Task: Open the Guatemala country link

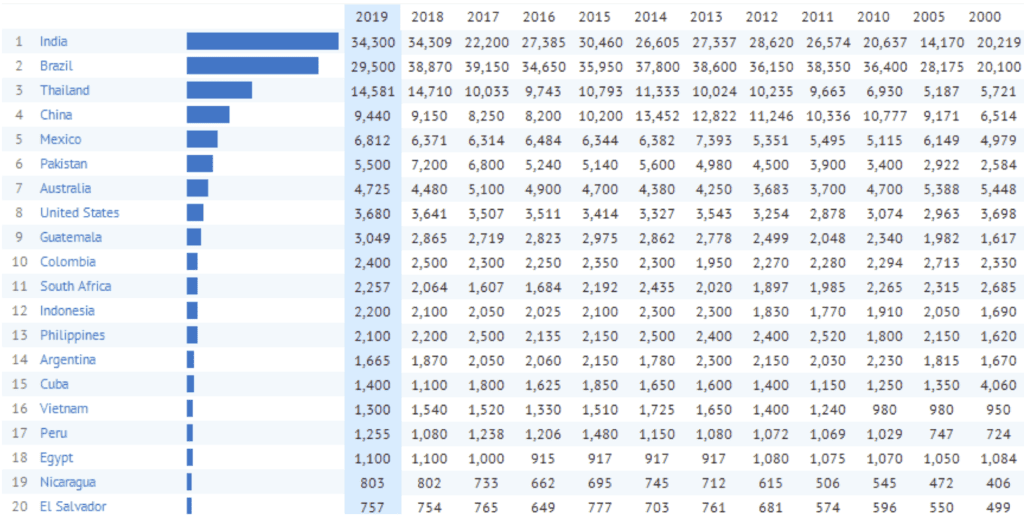Action: coord(70,237)
